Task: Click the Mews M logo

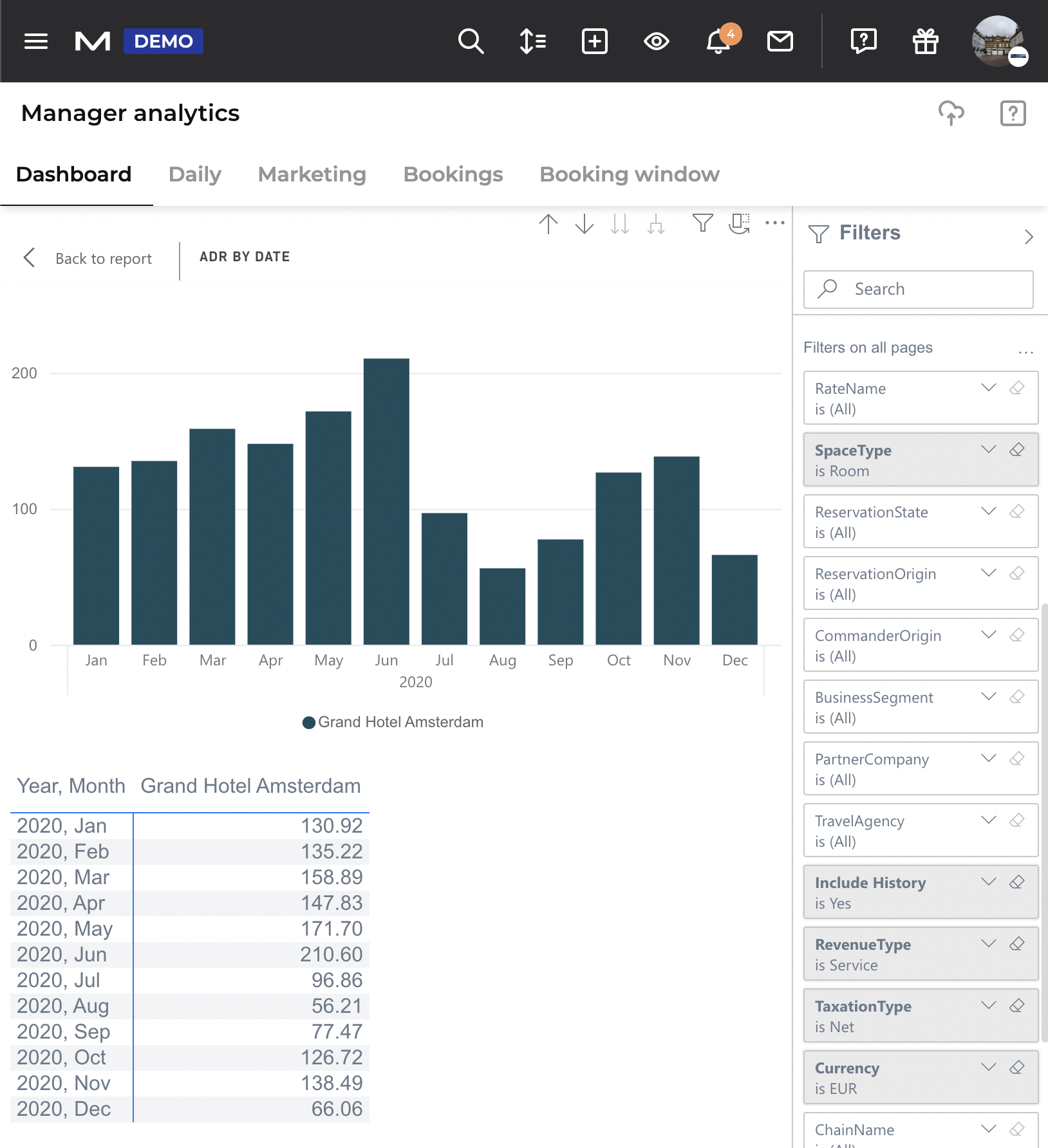Action: 93,41
